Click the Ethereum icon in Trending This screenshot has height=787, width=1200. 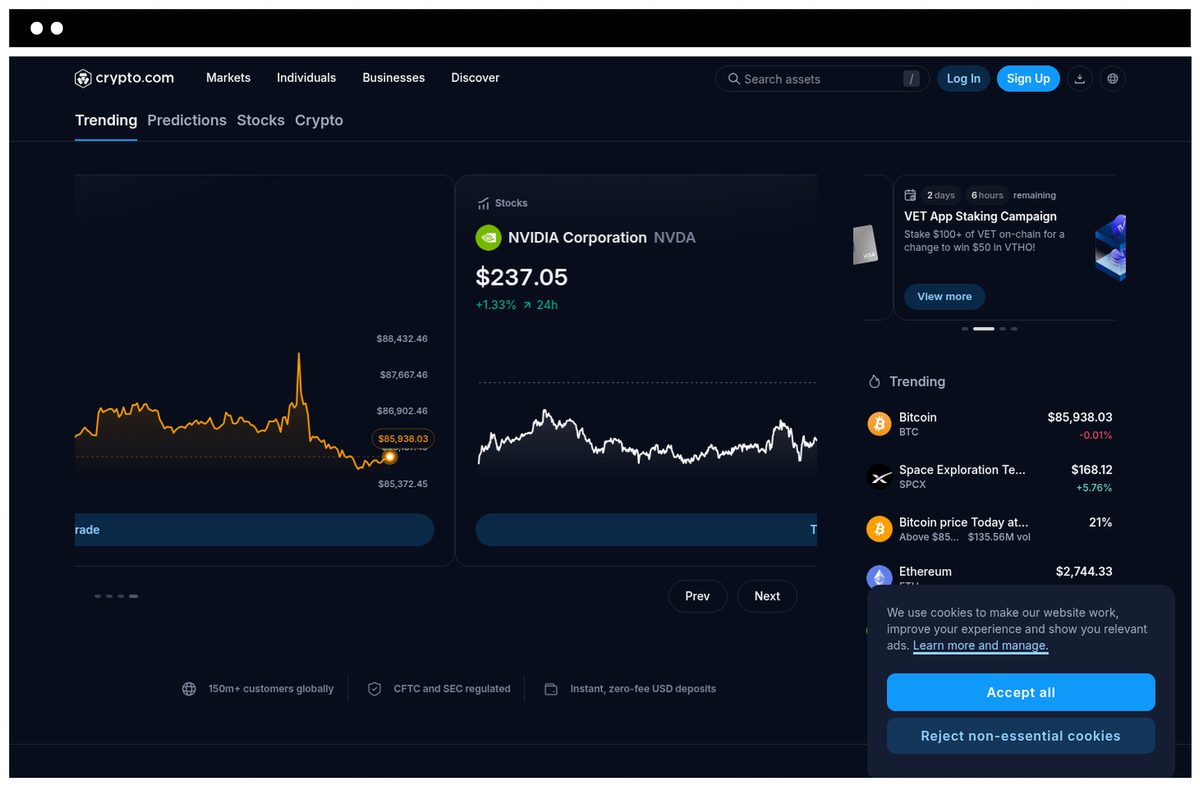pyautogui.click(x=879, y=577)
